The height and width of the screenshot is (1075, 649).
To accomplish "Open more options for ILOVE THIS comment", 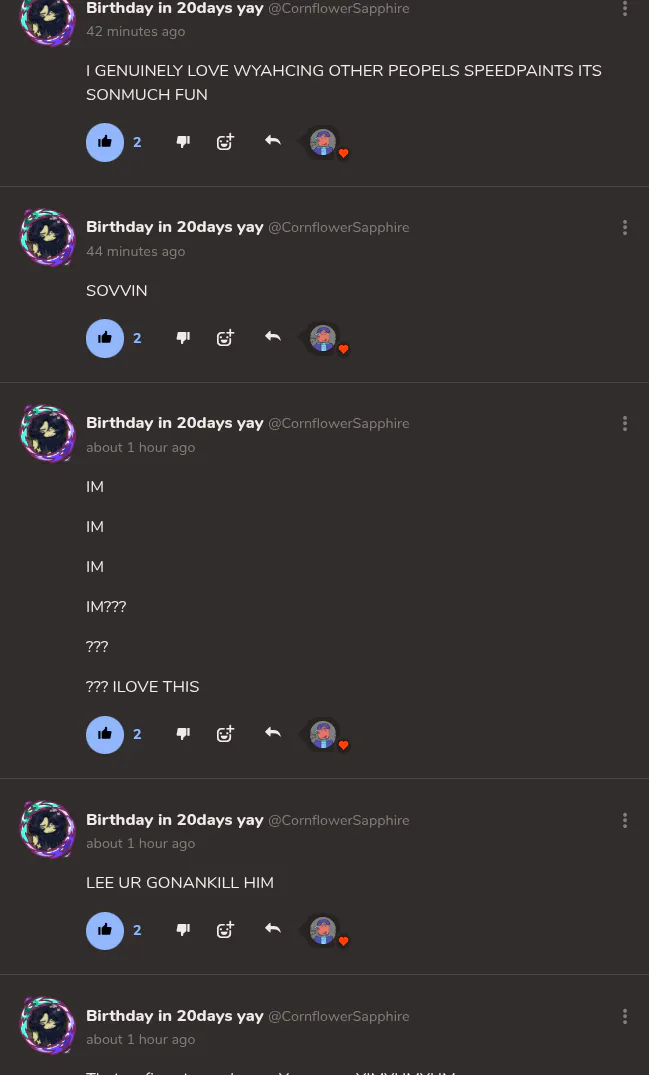I will 625,424.
